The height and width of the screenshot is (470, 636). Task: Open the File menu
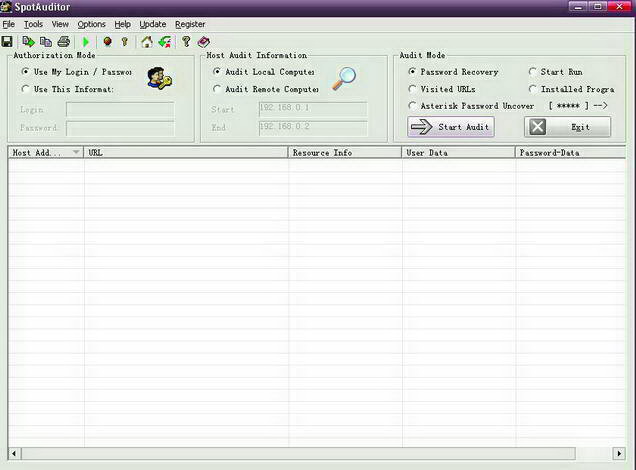pos(9,24)
